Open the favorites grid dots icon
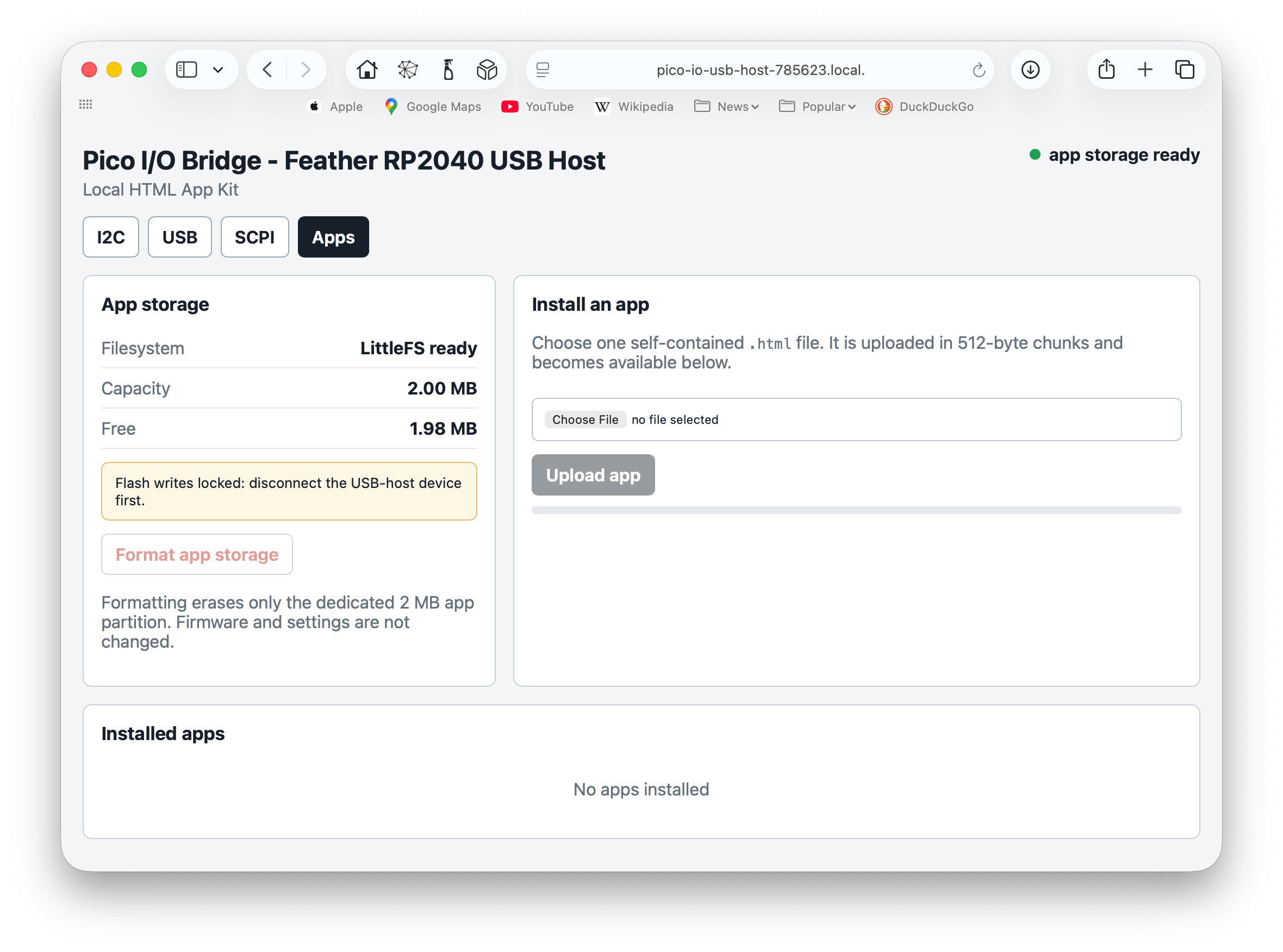This screenshot has width=1283, height=952. tap(85, 104)
